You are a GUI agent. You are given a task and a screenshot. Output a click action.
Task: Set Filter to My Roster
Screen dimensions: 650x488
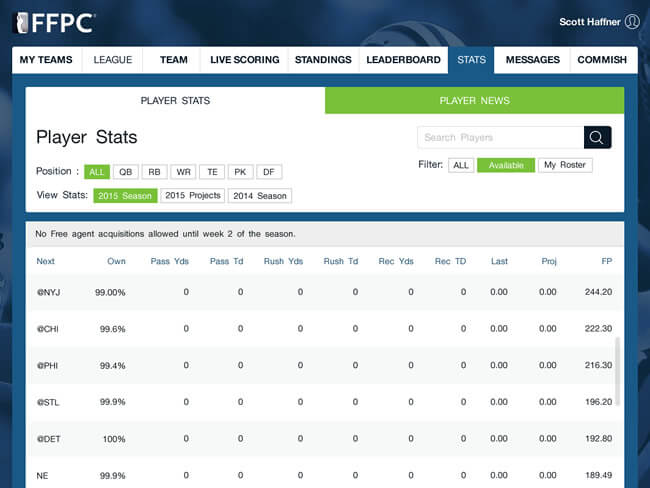pyautogui.click(x=565, y=165)
